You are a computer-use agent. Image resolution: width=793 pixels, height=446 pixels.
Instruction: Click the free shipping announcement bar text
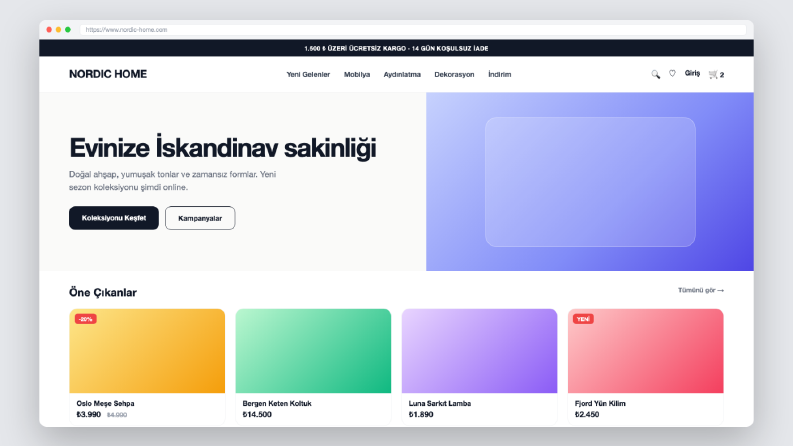click(396, 49)
